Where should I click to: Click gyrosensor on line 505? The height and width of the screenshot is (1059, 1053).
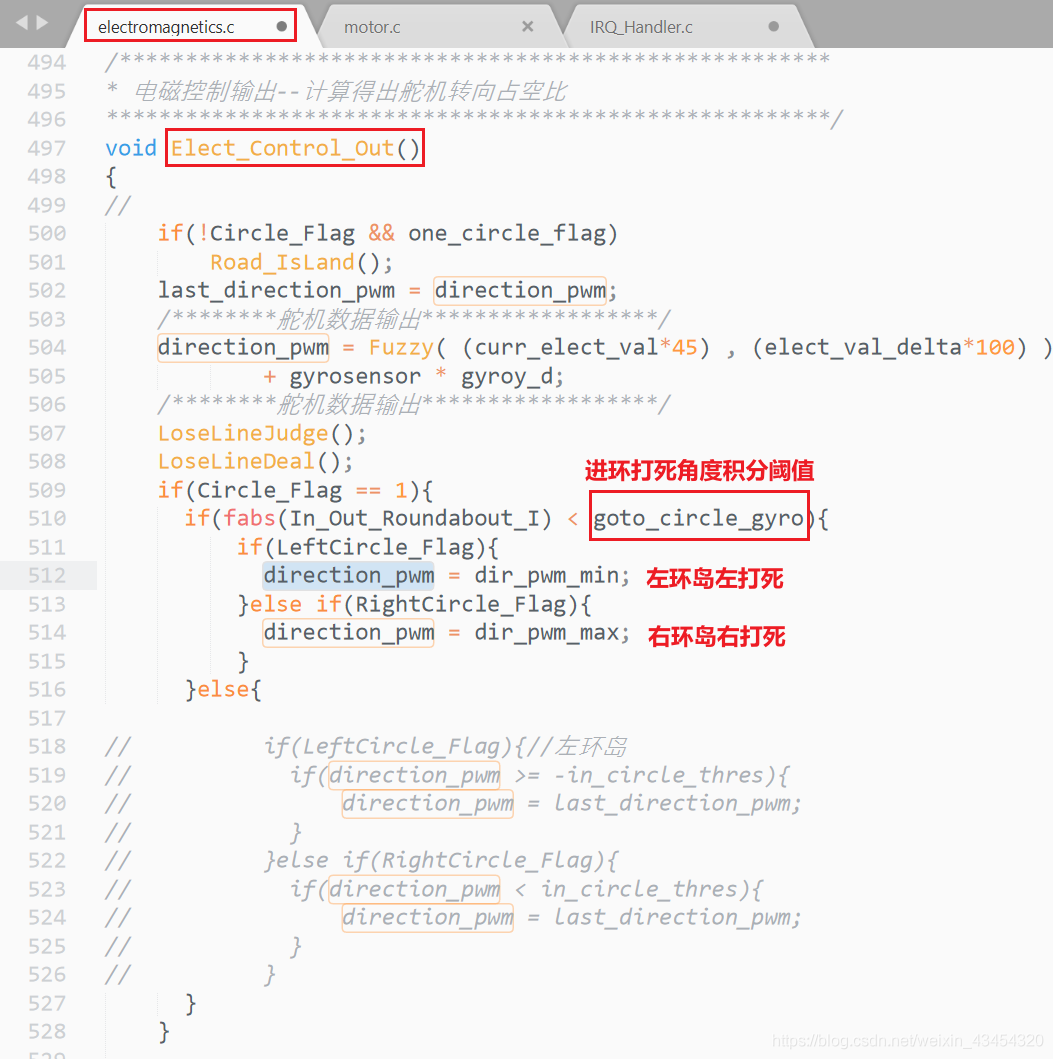[x=355, y=376]
